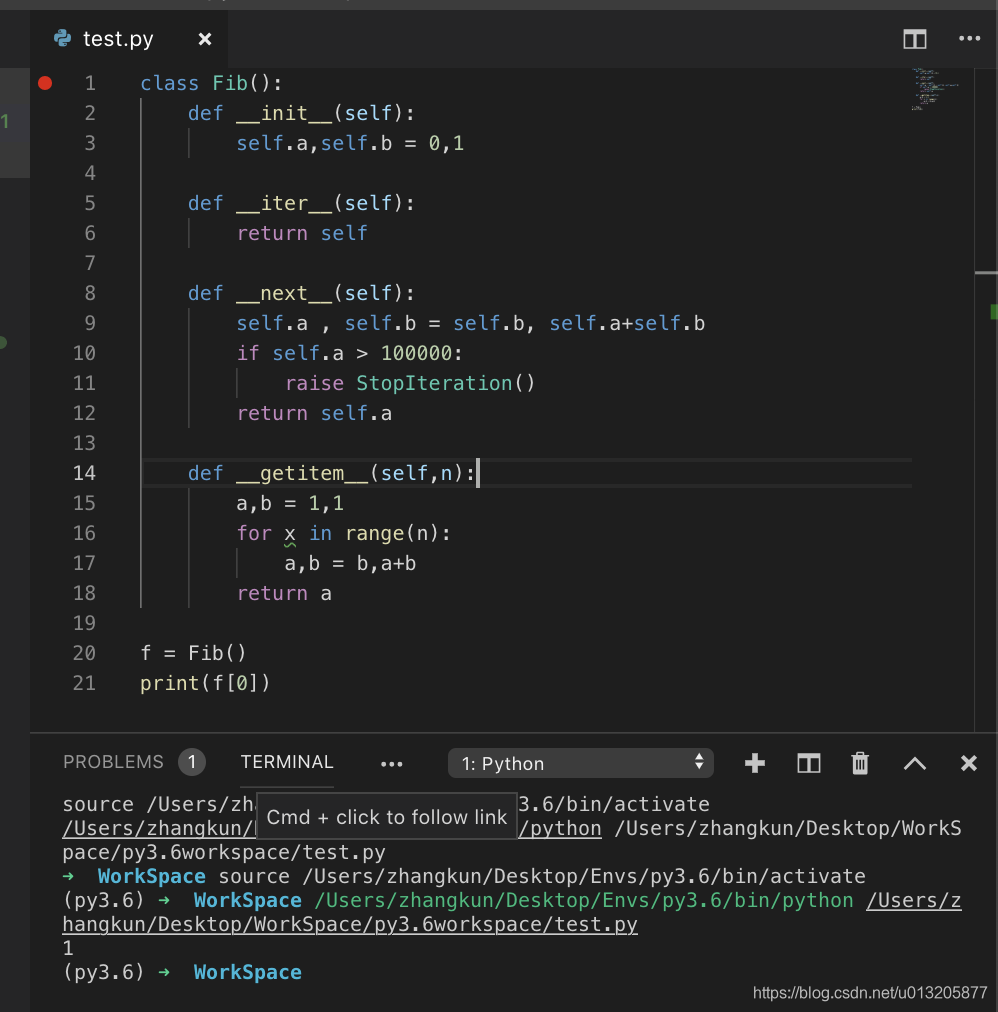
Task: Click 'return self' on line 6
Action: click(302, 233)
